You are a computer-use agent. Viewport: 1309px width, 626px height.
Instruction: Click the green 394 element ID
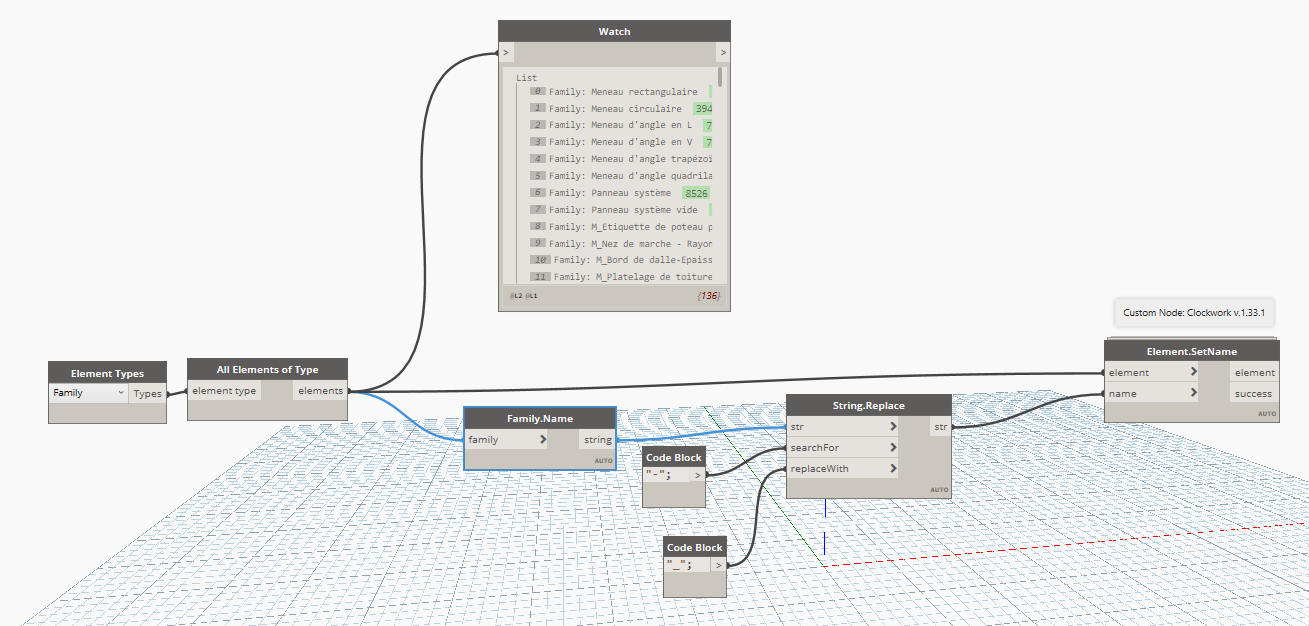pyautogui.click(x=702, y=108)
